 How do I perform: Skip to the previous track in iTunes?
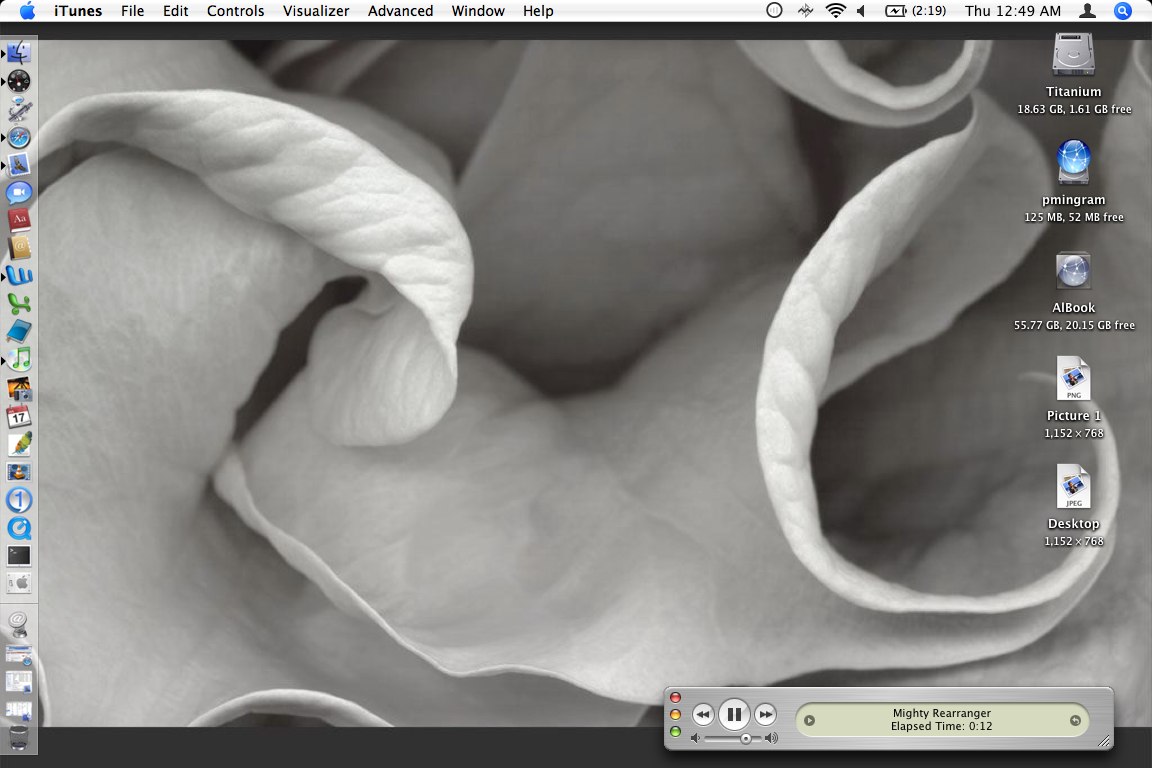(x=703, y=714)
